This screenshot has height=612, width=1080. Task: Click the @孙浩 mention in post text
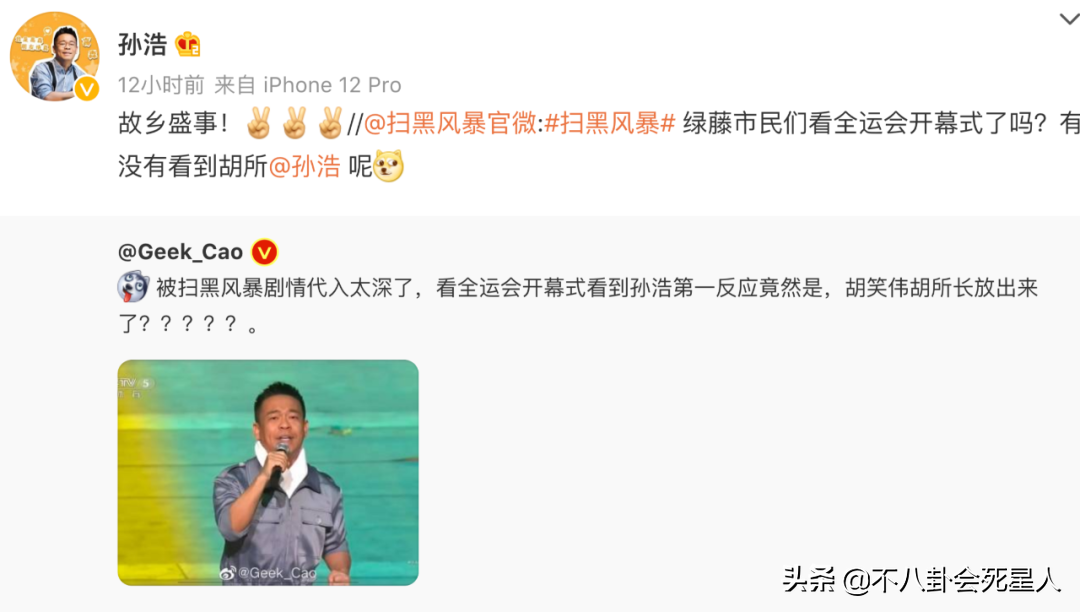(x=304, y=166)
